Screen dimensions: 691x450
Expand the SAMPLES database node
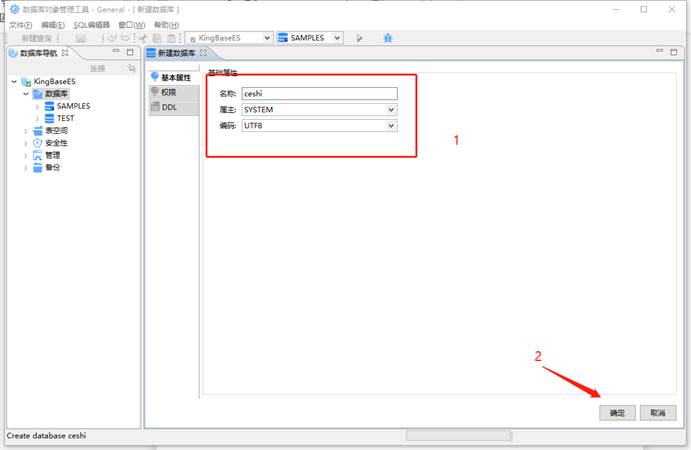point(37,106)
